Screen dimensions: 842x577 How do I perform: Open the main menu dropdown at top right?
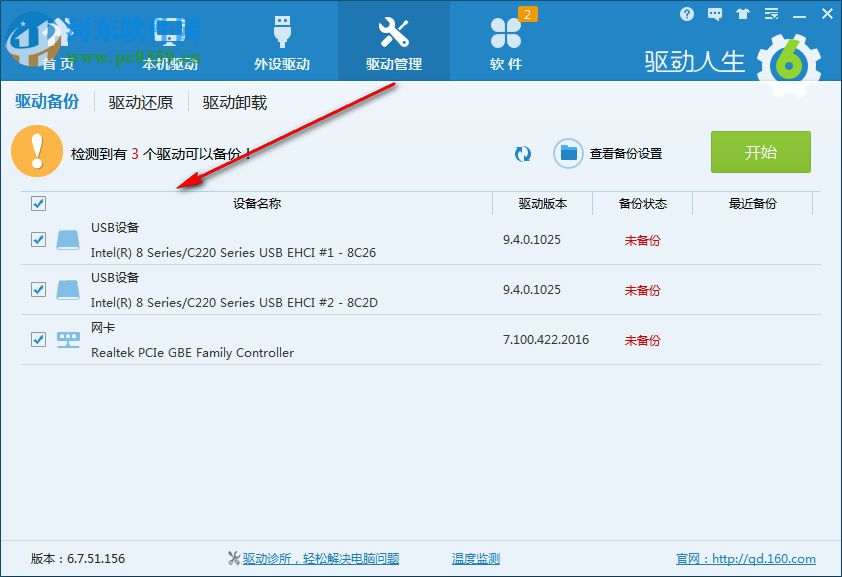pyautogui.click(x=771, y=14)
